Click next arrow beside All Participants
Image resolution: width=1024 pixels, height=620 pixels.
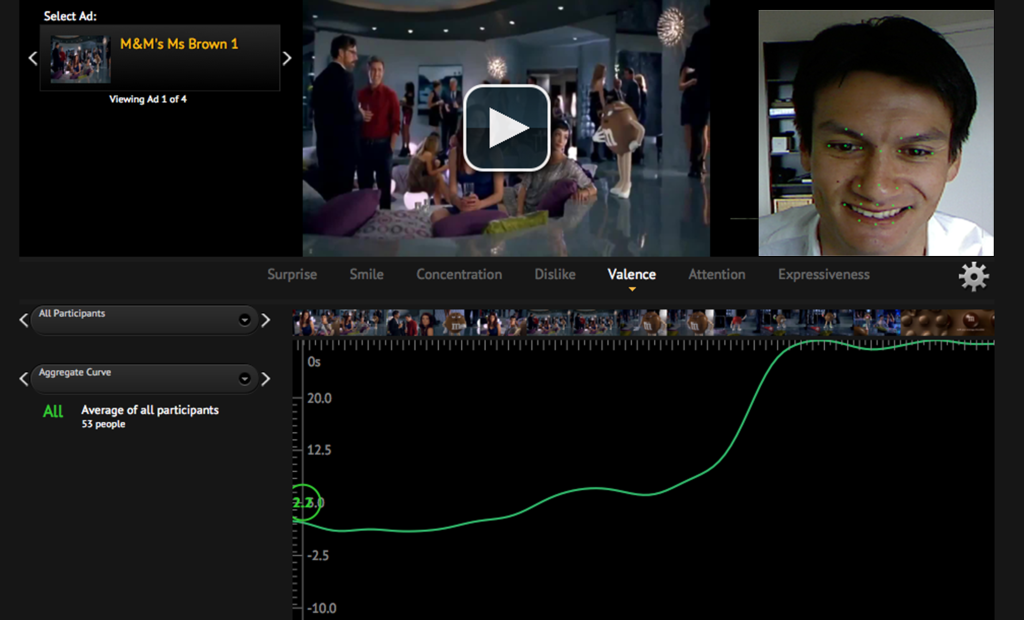(x=266, y=320)
